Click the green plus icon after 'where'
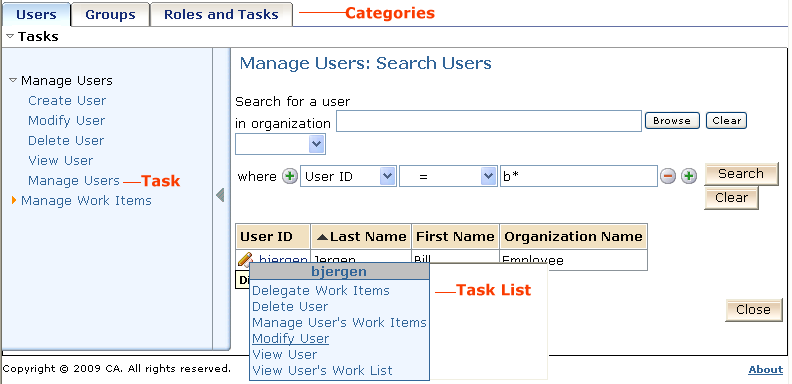This screenshot has width=792, height=384. point(290,176)
